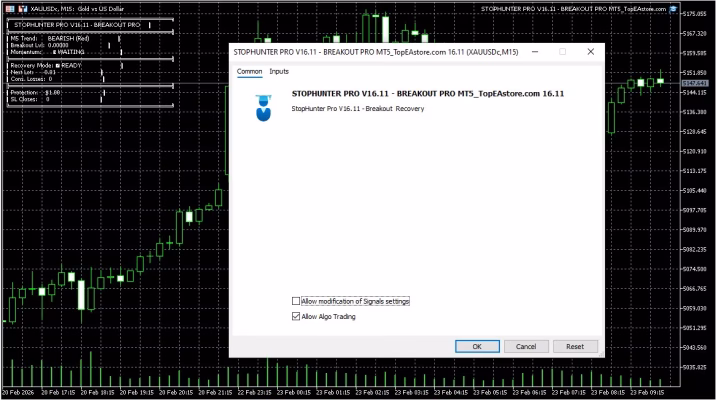This screenshot has width=716, height=400.
Task: Click the 'SL Closes: 0' panel row
Action: pos(30,99)
